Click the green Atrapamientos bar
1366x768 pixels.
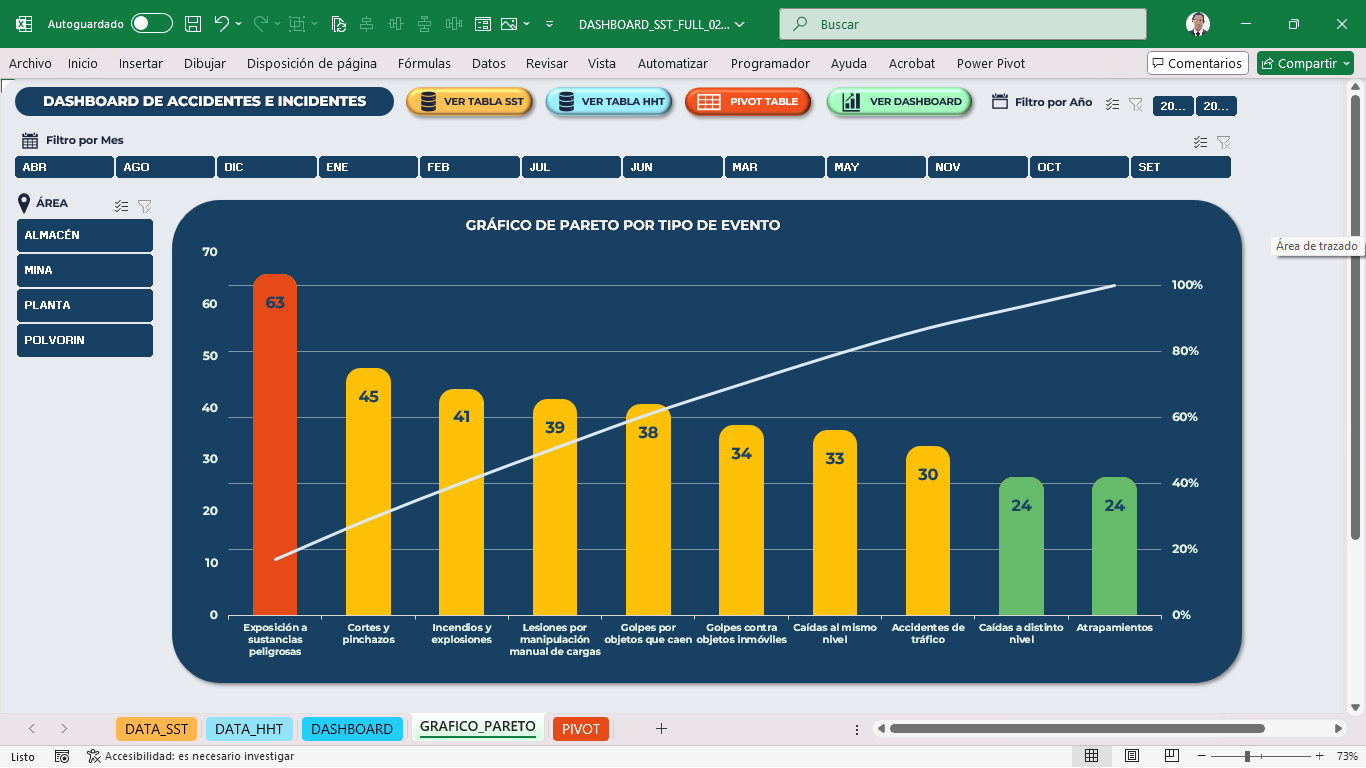1114,546
